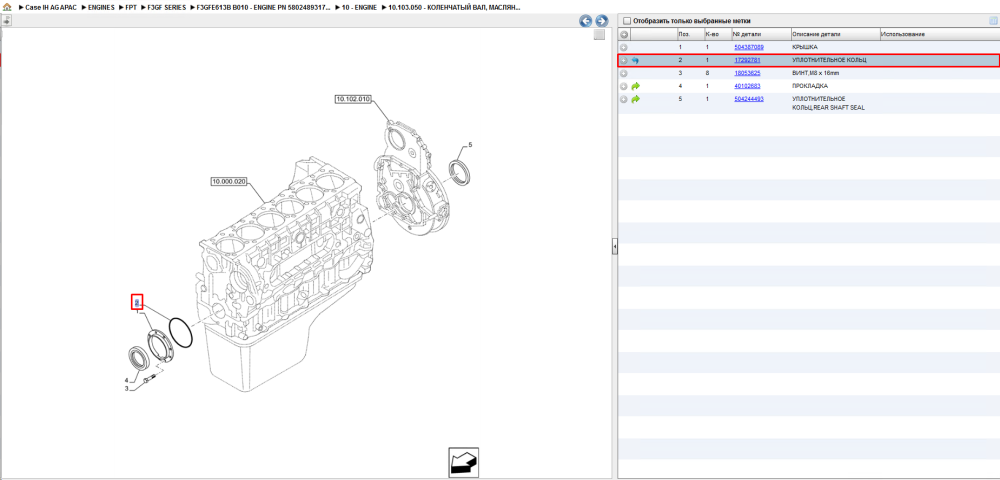Select the 'ВИНТ,M8 x 16mm' description
1000x480 pixels.
[816, 73]
